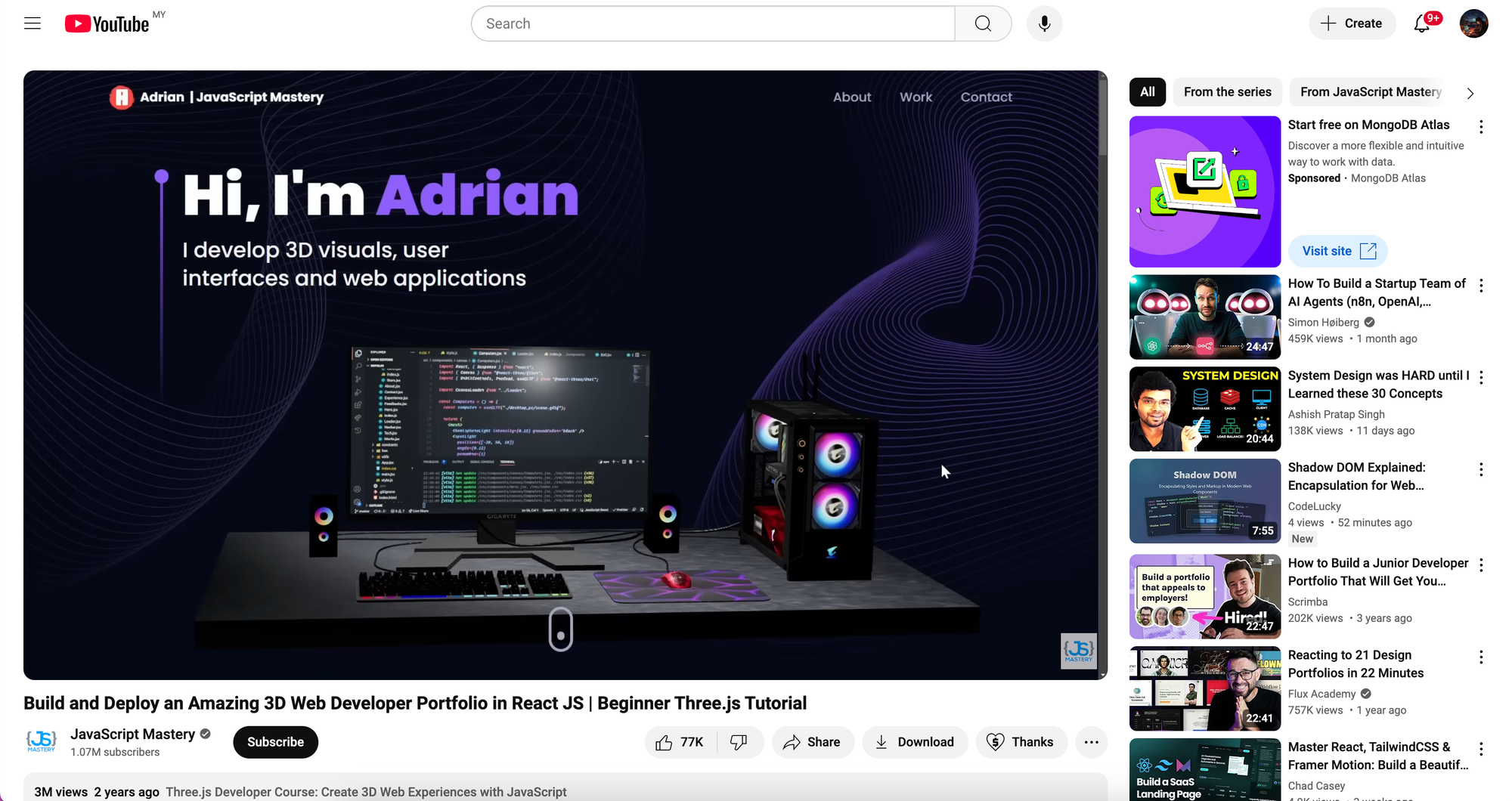Viewport: 1512px width, 801px height.
Task: Click Visit site for MongoDB Atlas
Action: tap(1338, 251)
